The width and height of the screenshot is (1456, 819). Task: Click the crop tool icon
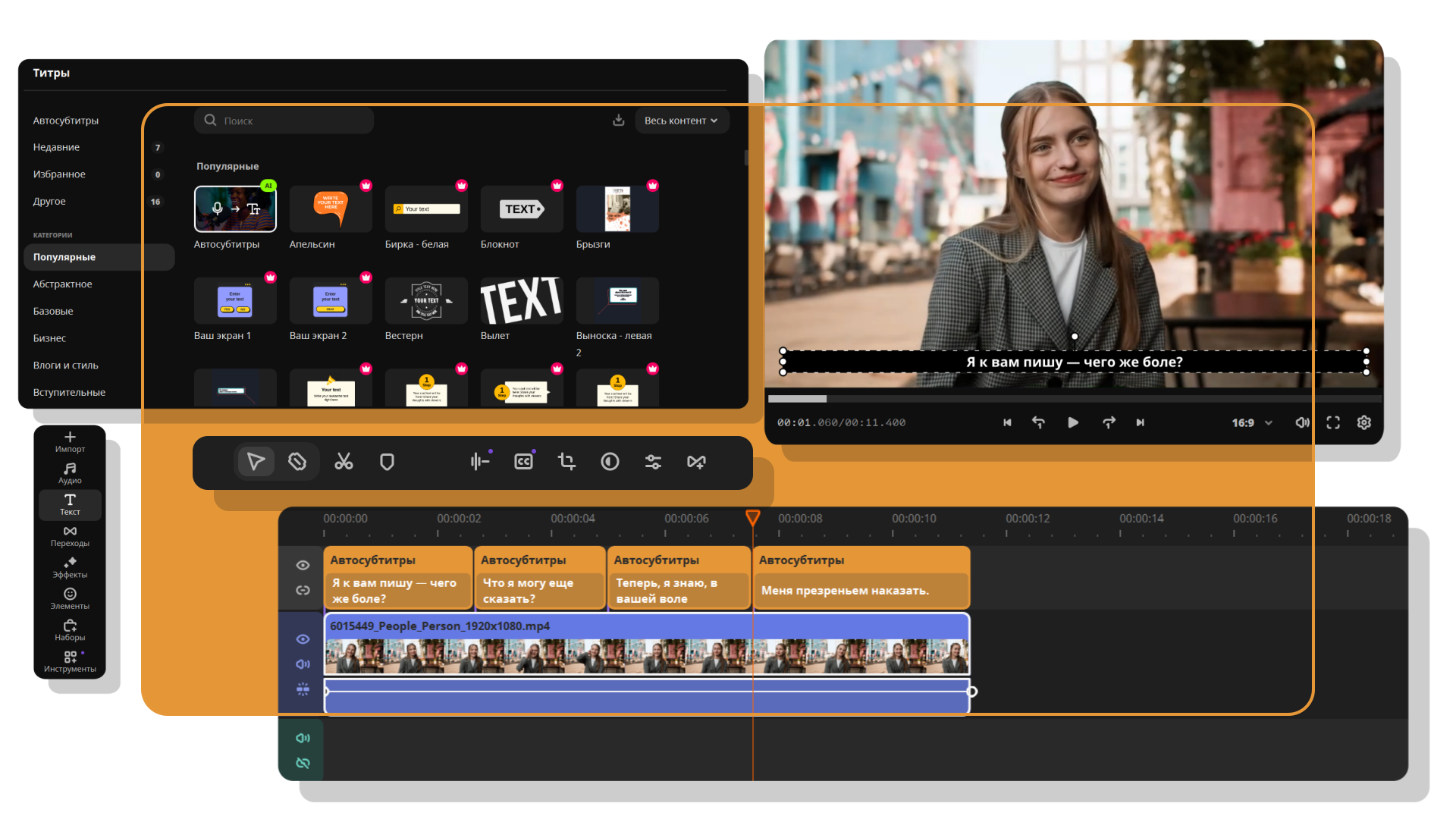coord(566,462)
